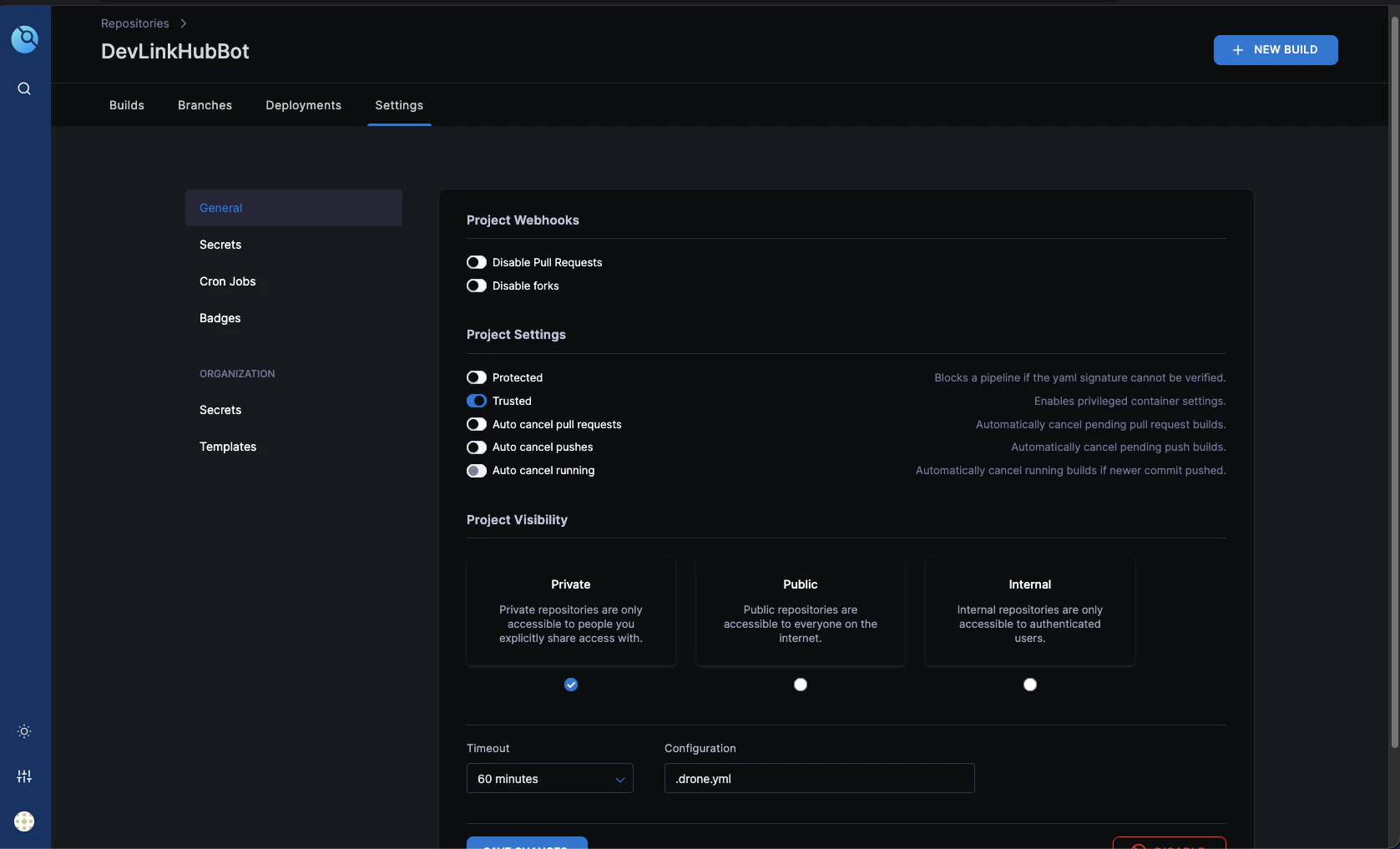Image resolution: width=1400 pixels, height=849 pixels.
Task: Open General settings section
Action: click(x=294, y=208)
